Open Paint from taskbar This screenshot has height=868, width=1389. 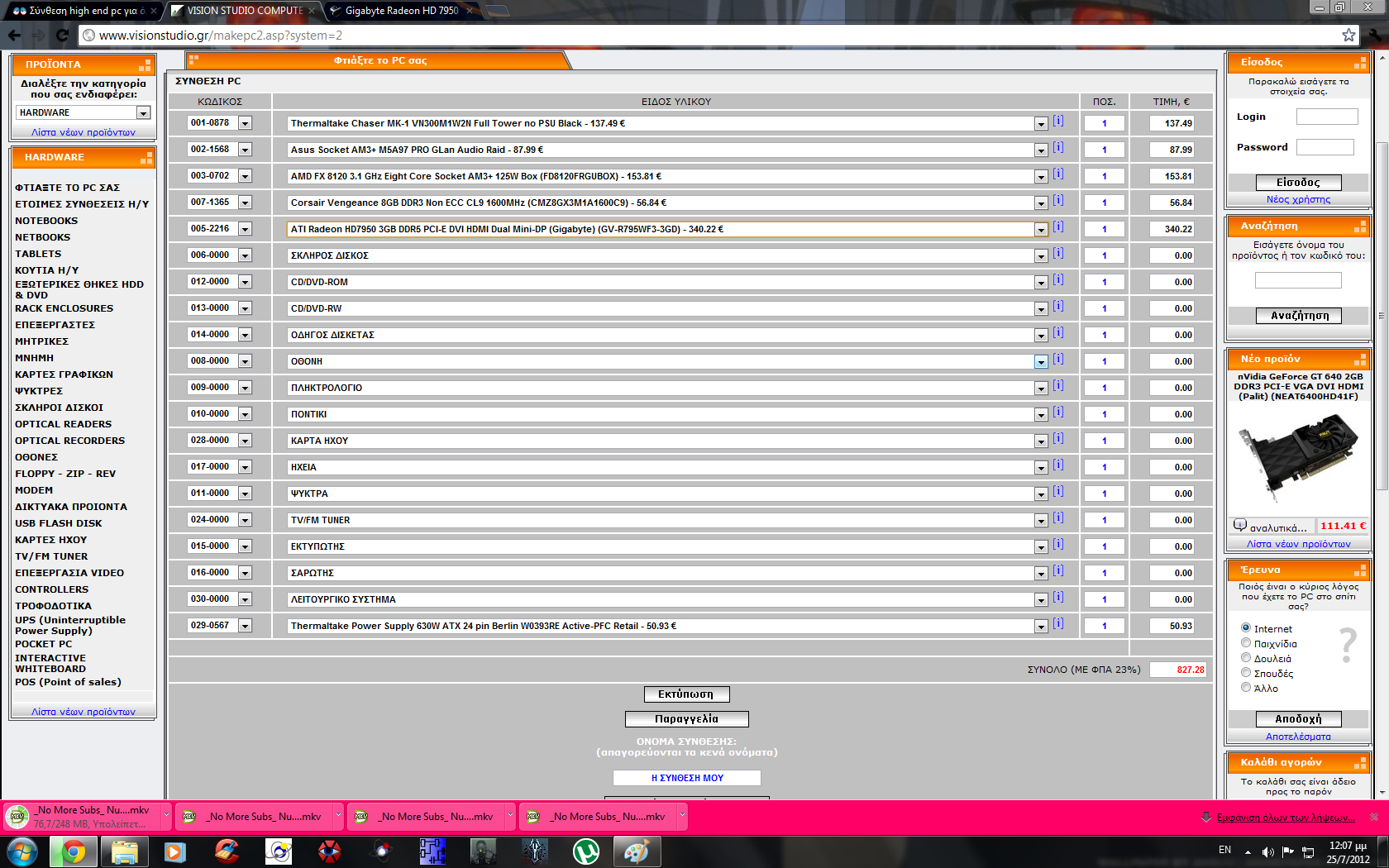click(636, 851)
